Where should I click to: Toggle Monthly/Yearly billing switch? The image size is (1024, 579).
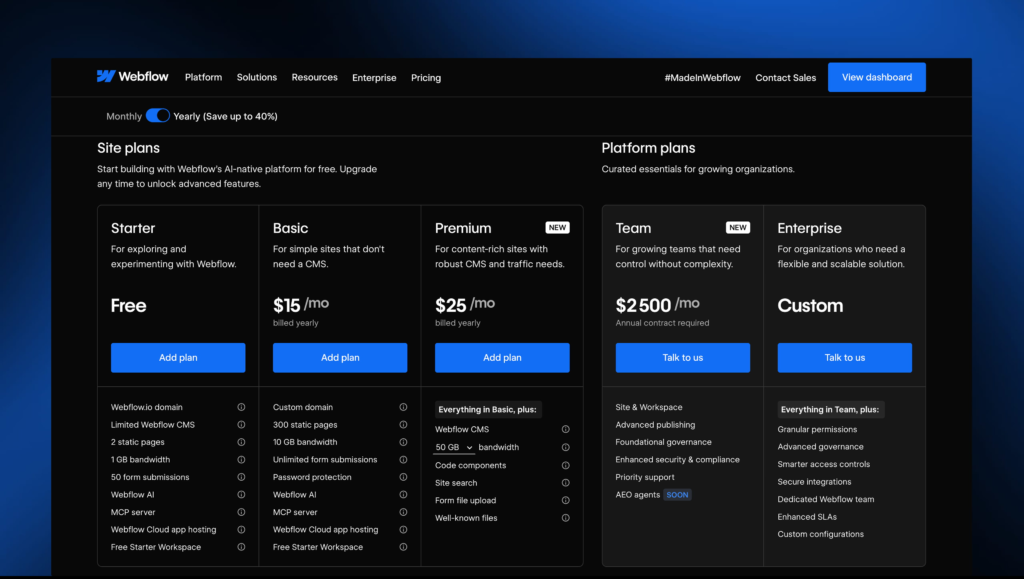pyautogui.click(x=157, y=116)
